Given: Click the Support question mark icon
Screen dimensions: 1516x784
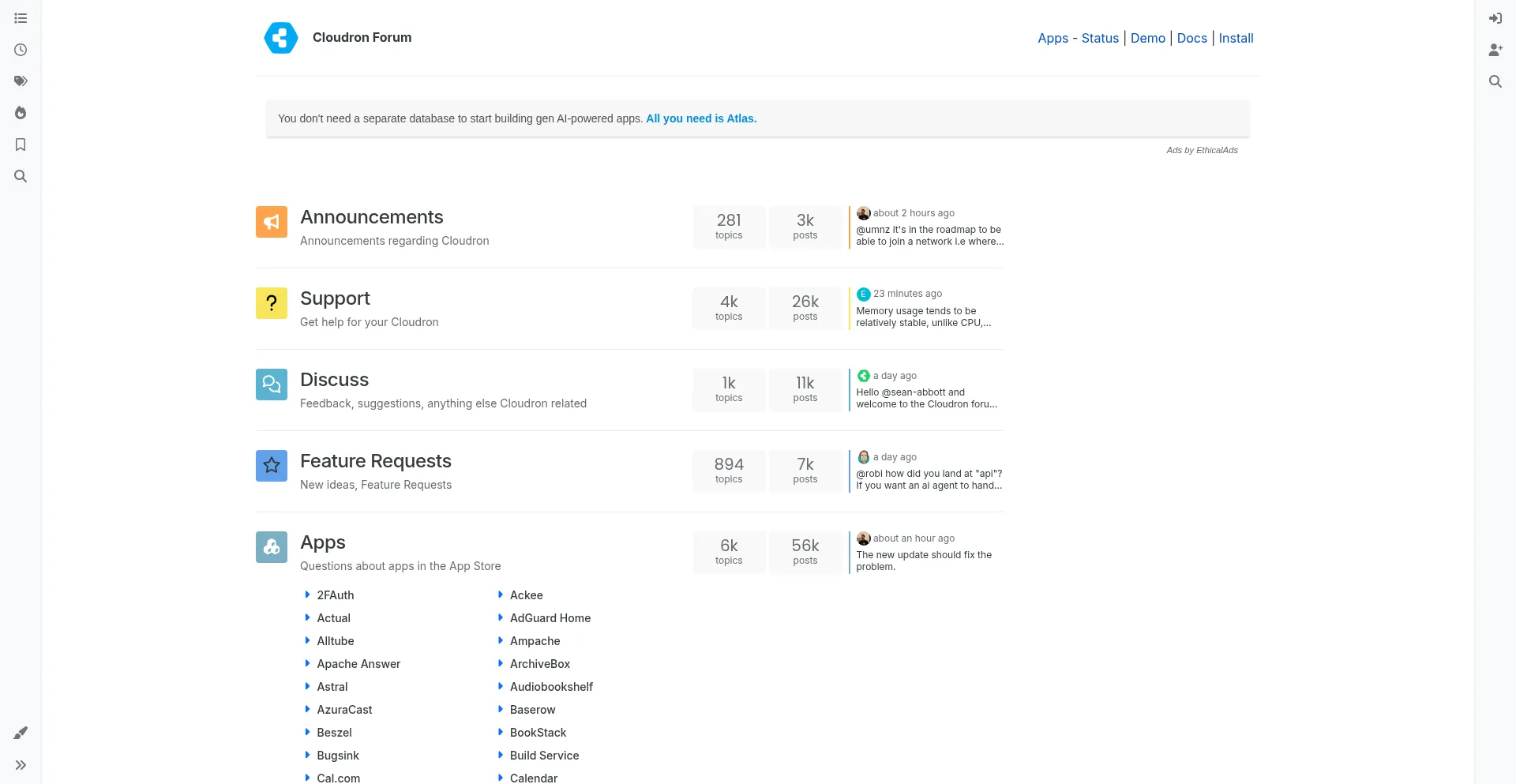Looking at the screenshot, I should click(x=272, y=303).
